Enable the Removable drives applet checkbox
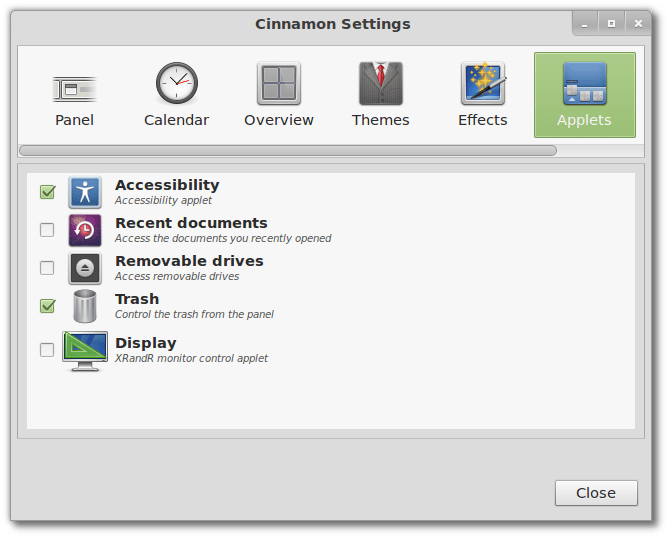The height and width of the screenshot is (538, 669). click(47, 268)
